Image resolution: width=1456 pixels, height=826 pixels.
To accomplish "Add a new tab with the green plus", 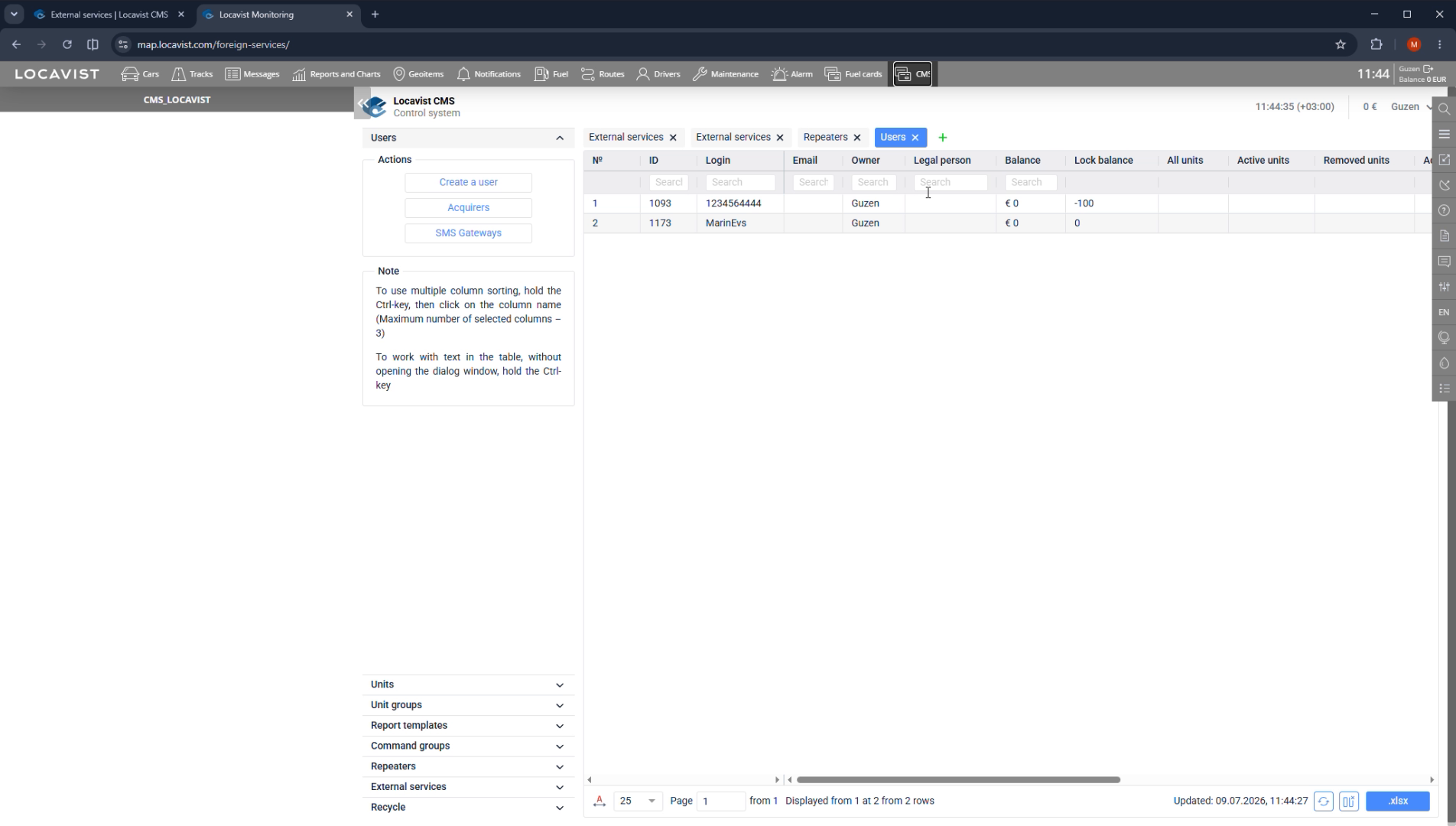I will point(942,138).
